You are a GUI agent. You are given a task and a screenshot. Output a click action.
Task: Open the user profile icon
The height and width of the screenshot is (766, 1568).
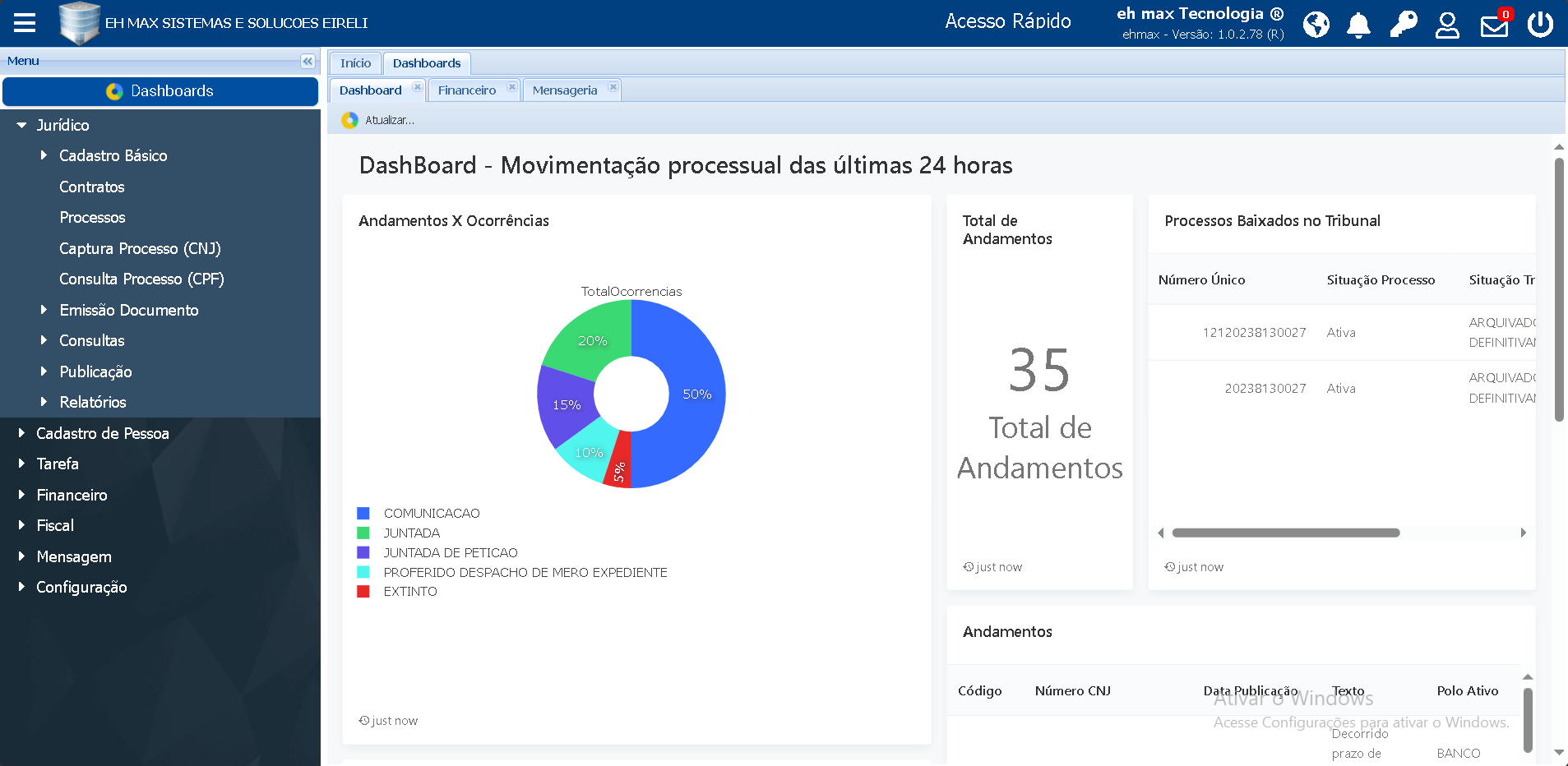pos(1447,25)
